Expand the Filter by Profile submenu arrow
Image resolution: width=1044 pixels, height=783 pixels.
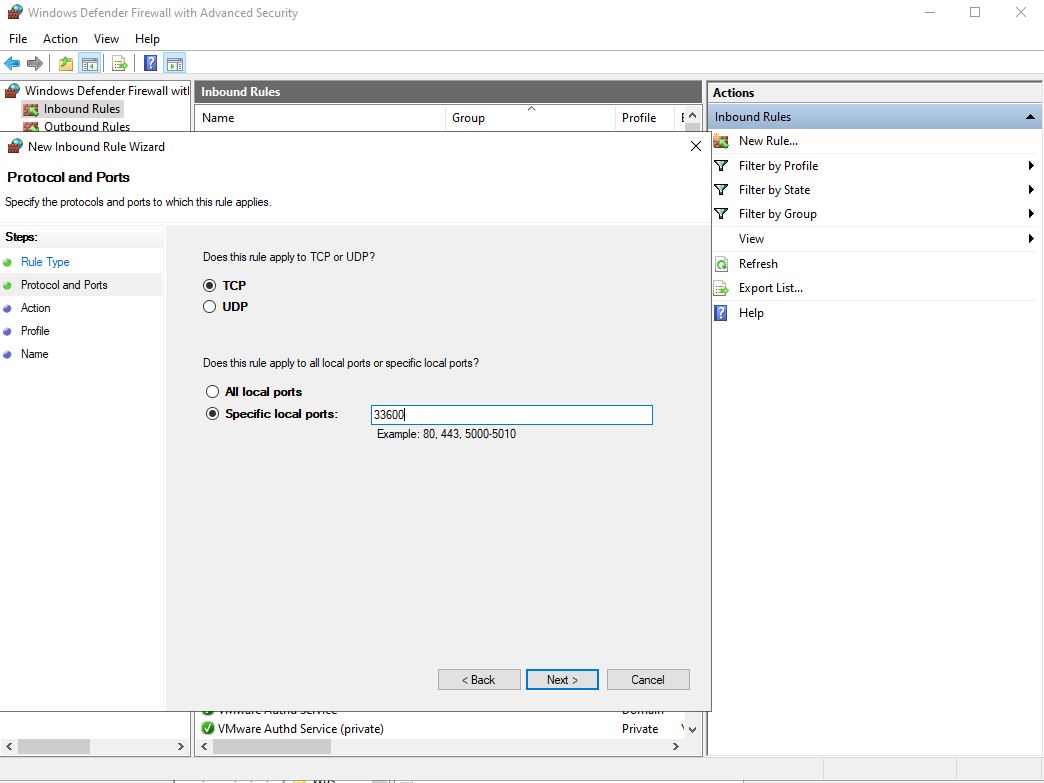click(x=1030, y=166)
